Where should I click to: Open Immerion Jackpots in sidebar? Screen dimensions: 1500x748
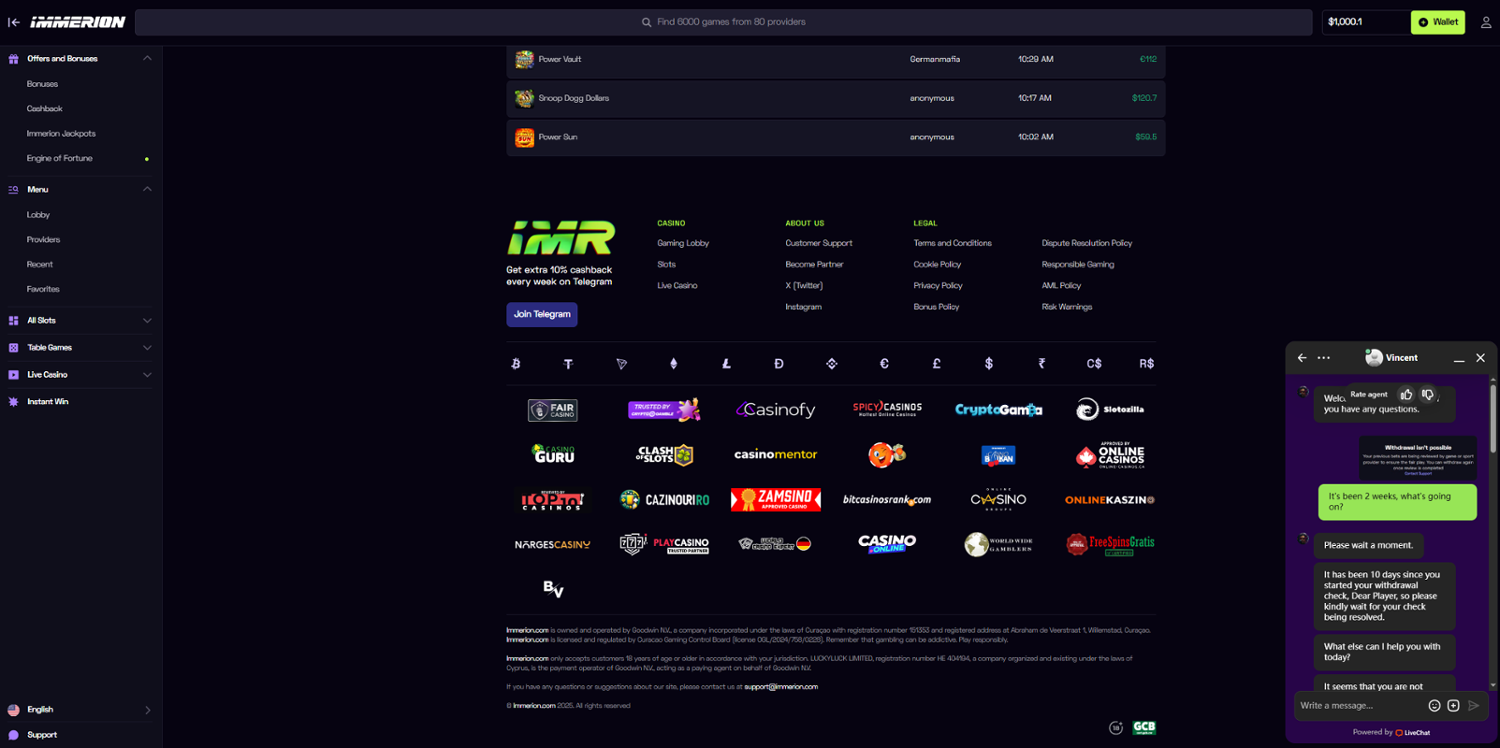point(61,134)
